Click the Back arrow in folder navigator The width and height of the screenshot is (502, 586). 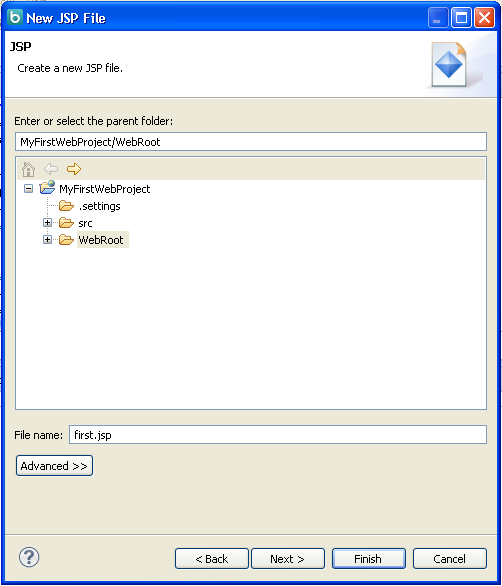pyautogui.click(x=51, y=169)
